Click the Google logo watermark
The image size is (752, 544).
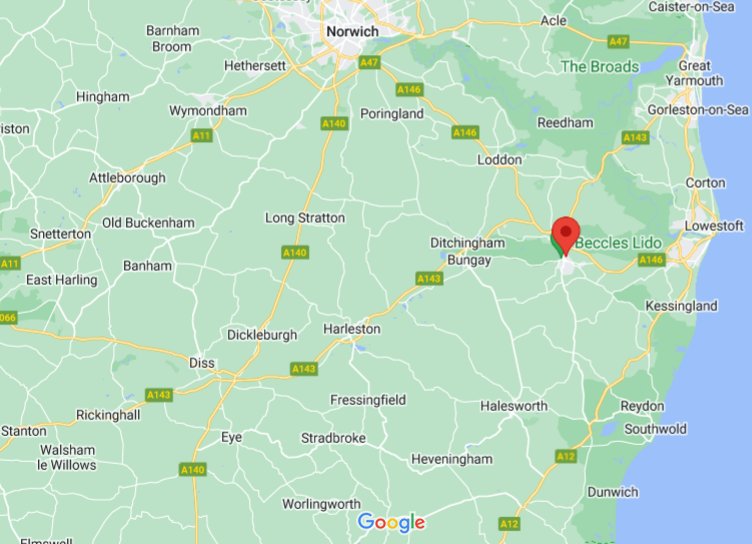(x=391, y=522)
